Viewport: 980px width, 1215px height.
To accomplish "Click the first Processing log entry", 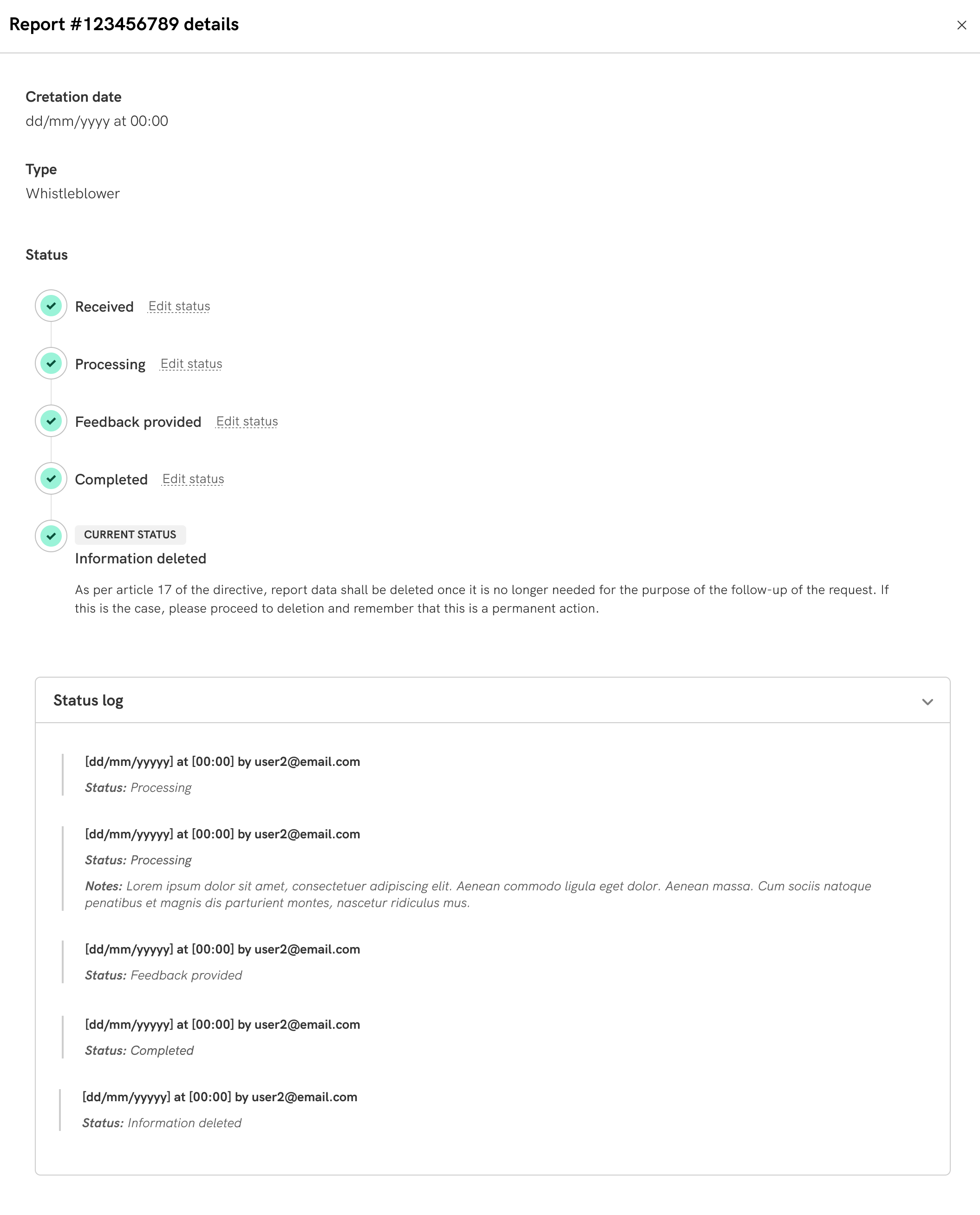I will tap(222, 774).
